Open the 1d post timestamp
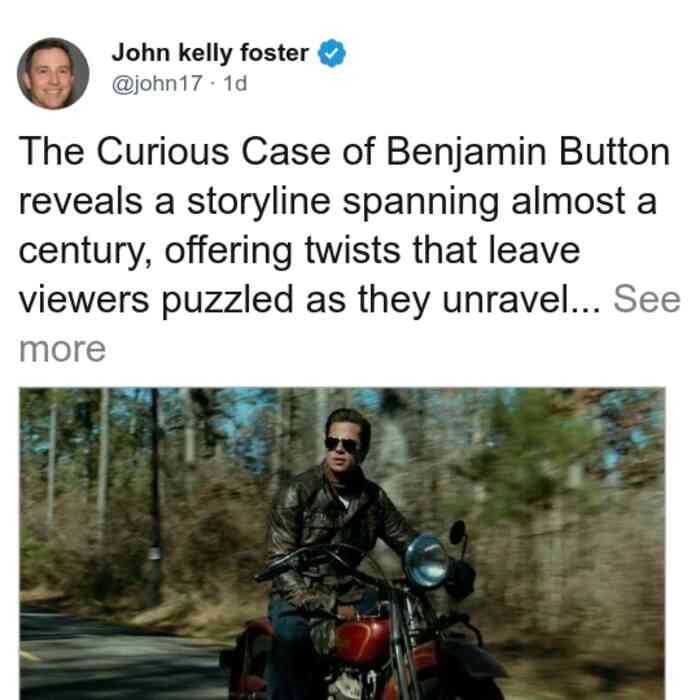The width and height of the screenshot is (700, 700). click(235, 83)
